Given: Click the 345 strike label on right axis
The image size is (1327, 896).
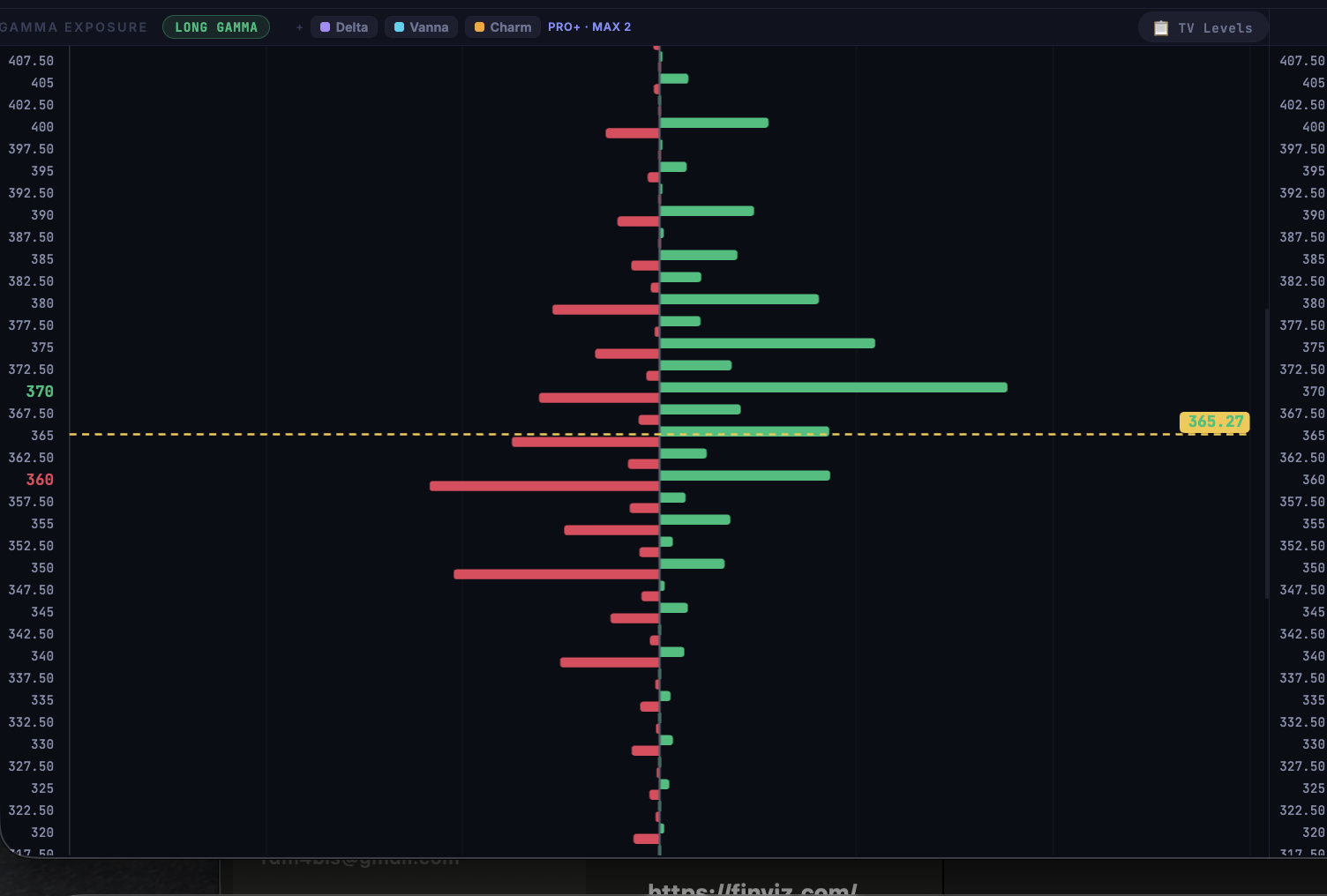Looking at the screenshot, I should (1314, 612).
